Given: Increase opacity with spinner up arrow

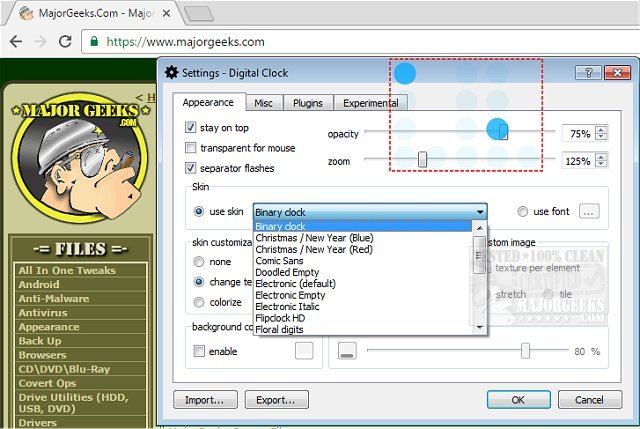Looking at the screenshot, I should (x=601, y=129).
